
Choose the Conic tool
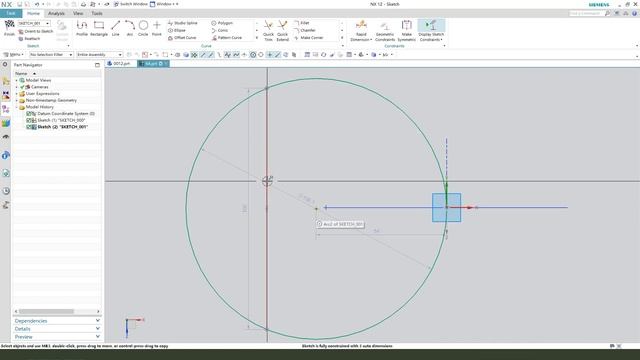point(220,30)
